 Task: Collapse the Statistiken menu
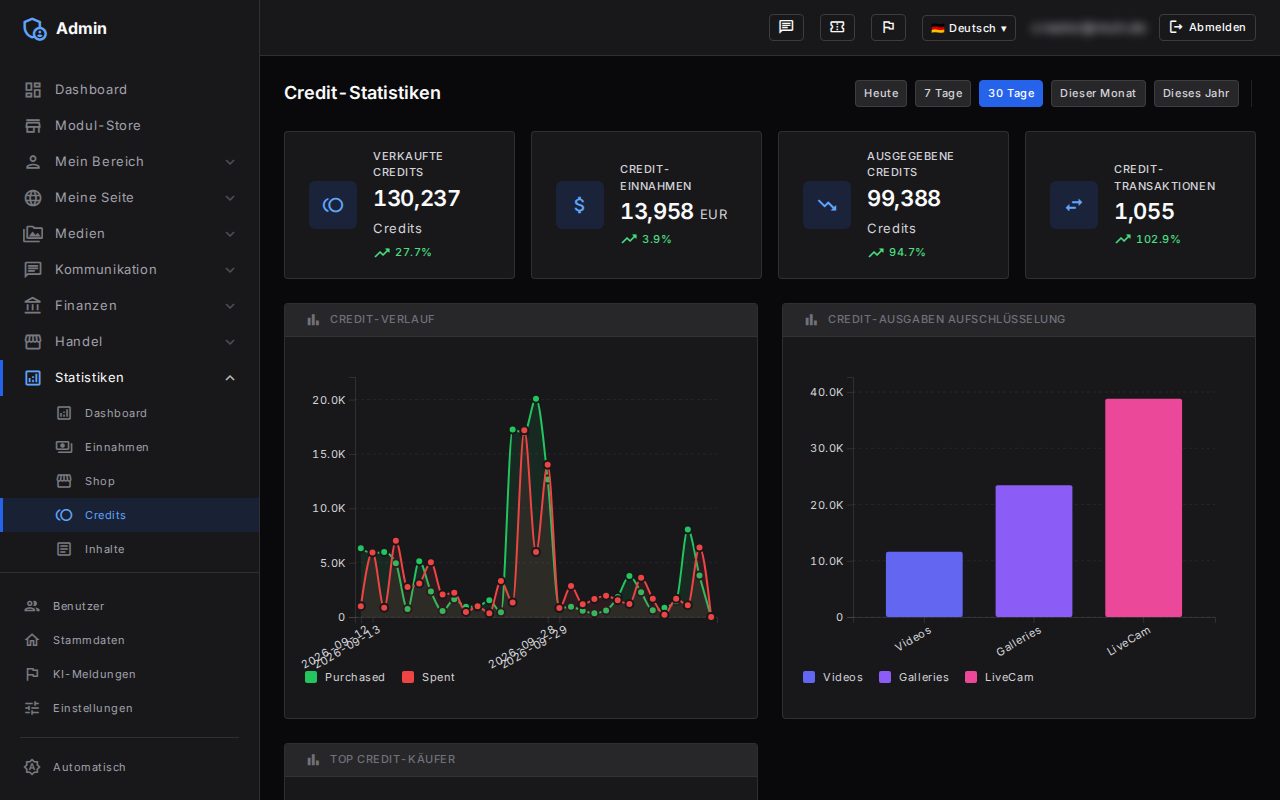point(130,378)
